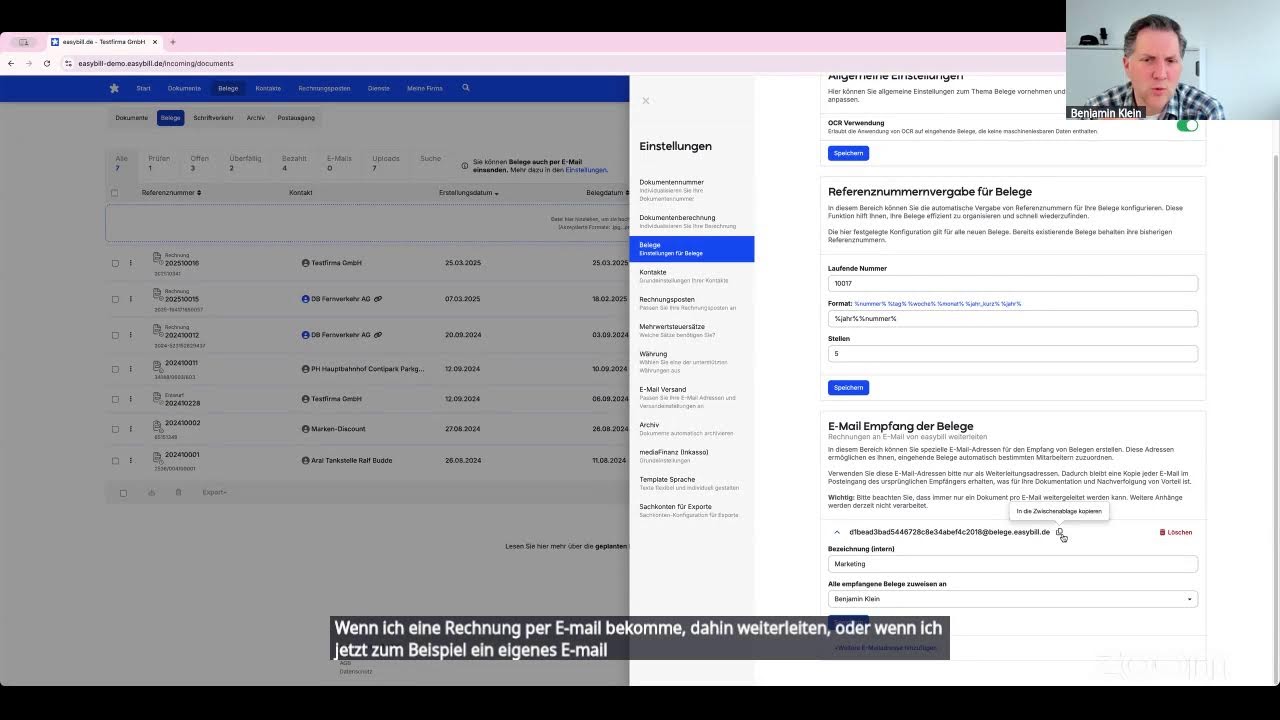Open Dokumentennummer settings section
Viewport: 1280px width, 720px height.
pos(692,190)
